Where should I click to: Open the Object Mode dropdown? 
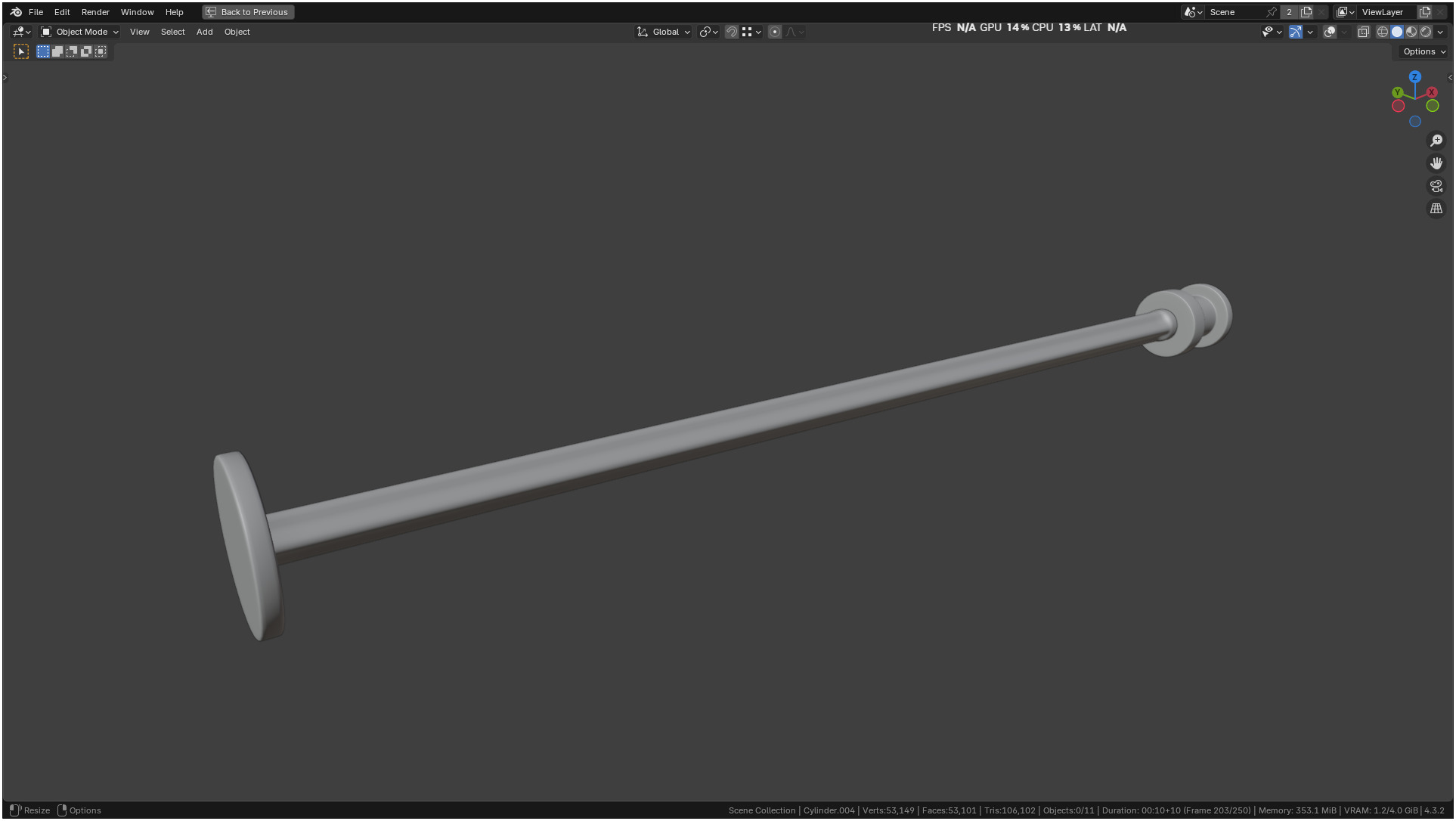click(x=80, y=32)
